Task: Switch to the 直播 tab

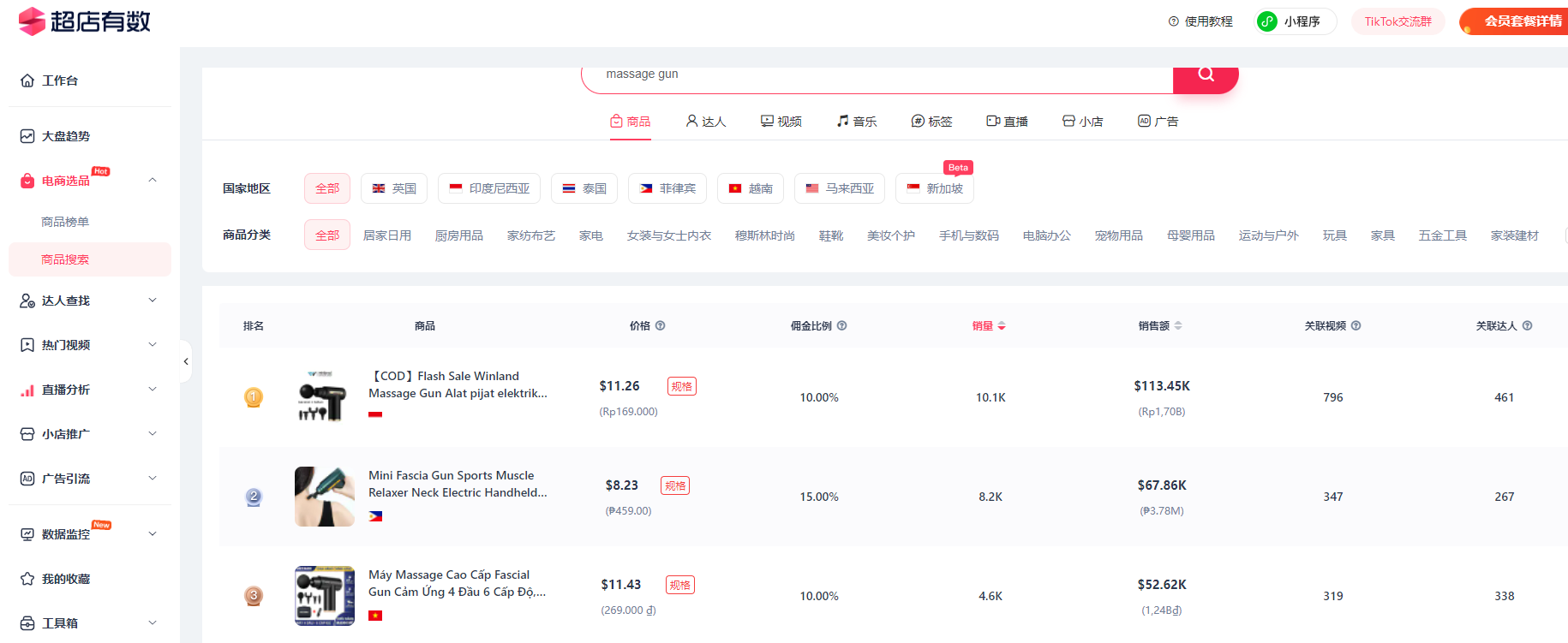Action: point(1007,122)
